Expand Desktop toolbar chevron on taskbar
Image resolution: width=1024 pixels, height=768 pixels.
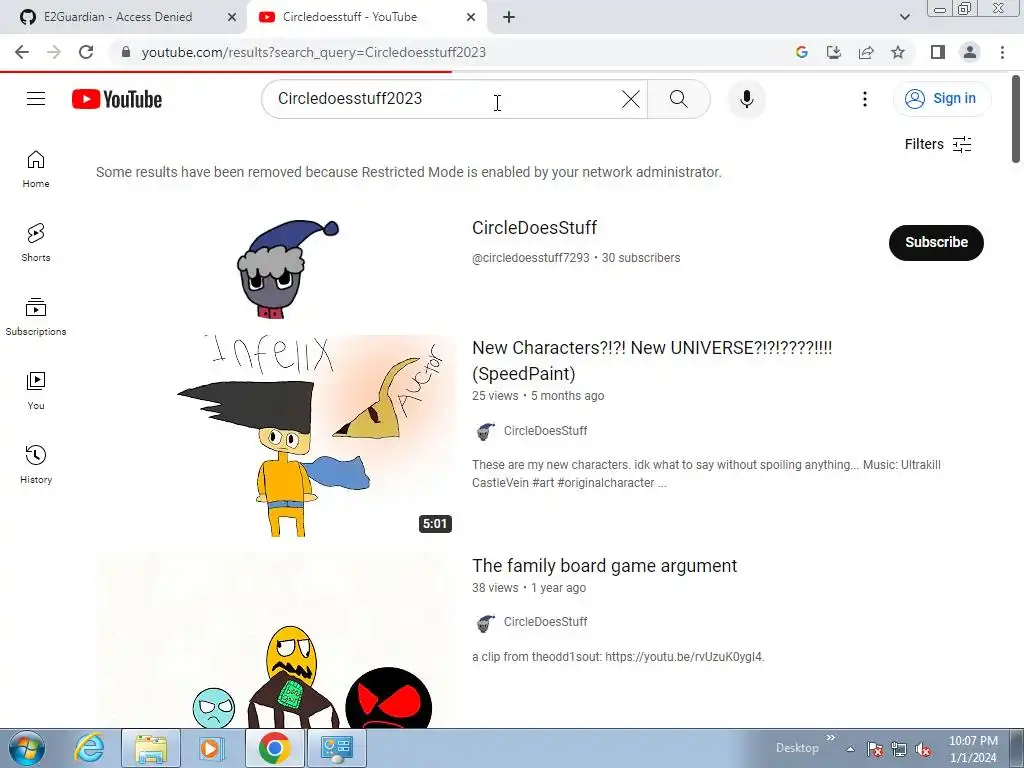click(x=831, y=738)
